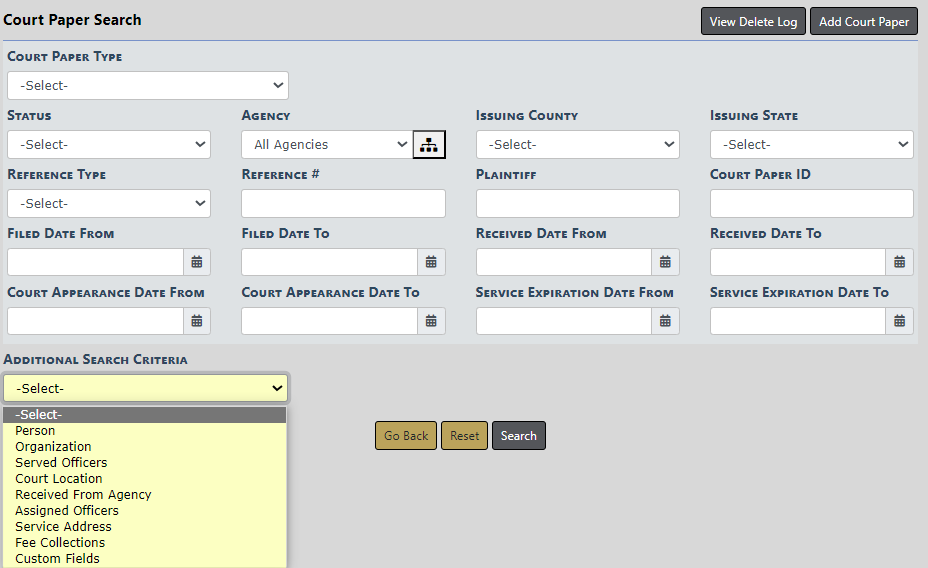
Task: Open the Issuing State dropdown
Action: pos(811,145)
